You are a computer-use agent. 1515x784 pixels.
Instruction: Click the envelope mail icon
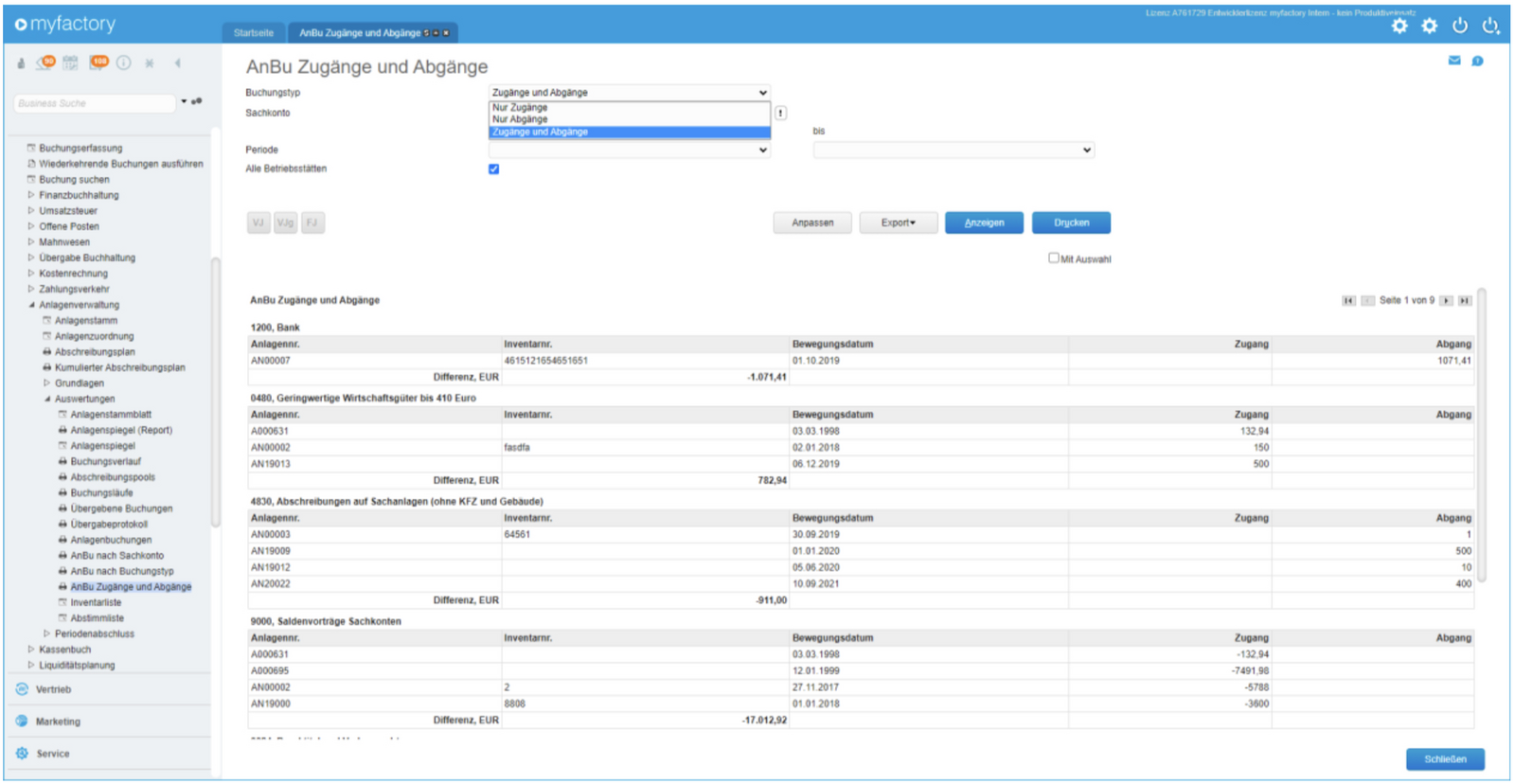coord(1454,61)
